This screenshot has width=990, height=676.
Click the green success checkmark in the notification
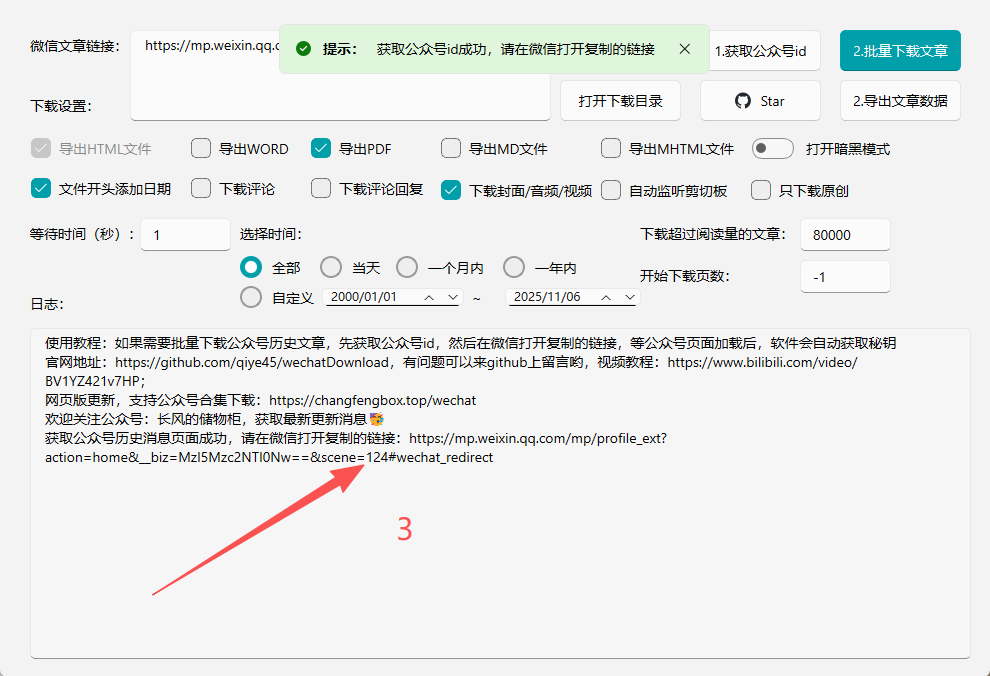point(302,47)
